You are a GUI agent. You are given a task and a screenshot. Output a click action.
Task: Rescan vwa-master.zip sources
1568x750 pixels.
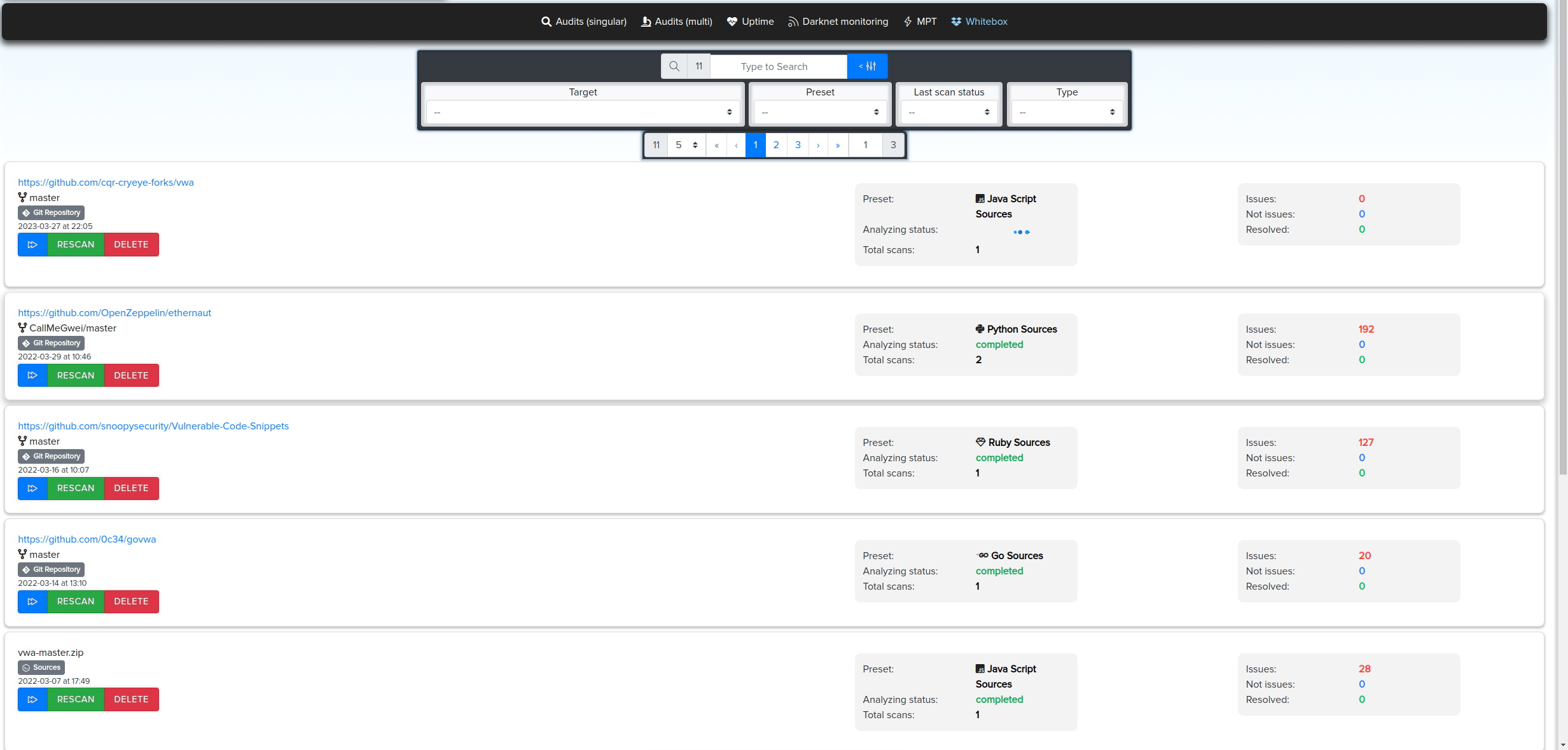pos(76,699)
